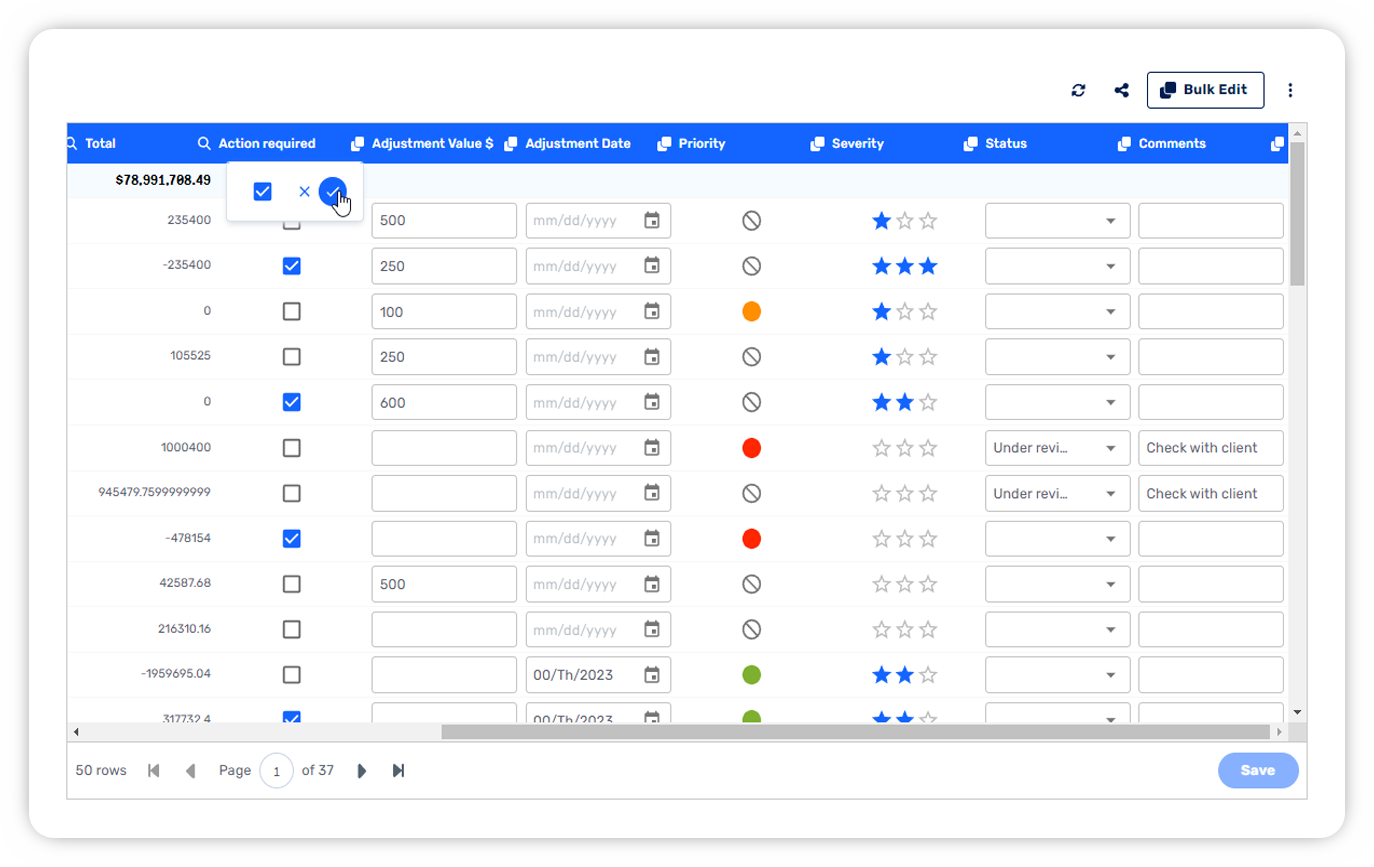The image size is (1374, 867).
Task: Click the Adjustment Value field showing 600
Action: [444, 402]
